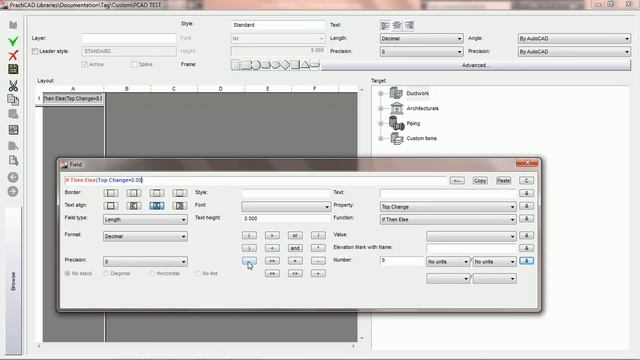
Task: Click the backspace arrow button in Field dialog
Action: 457,180
